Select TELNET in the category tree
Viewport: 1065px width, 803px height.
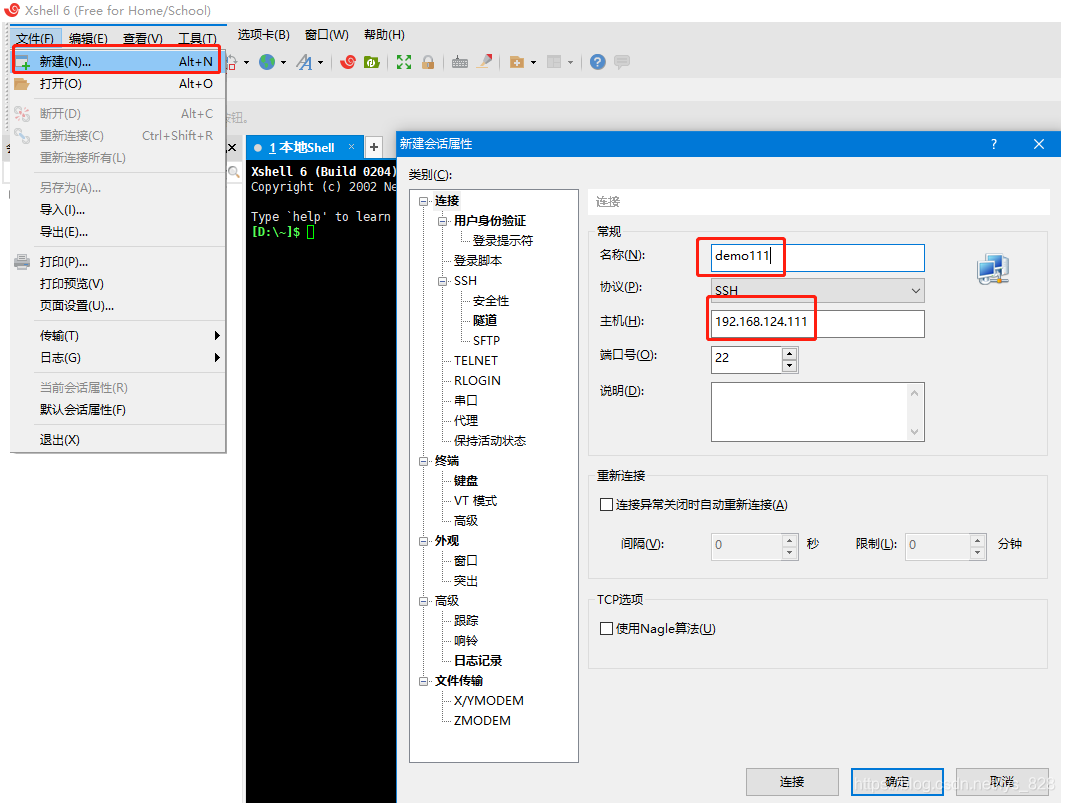(475, 361)
